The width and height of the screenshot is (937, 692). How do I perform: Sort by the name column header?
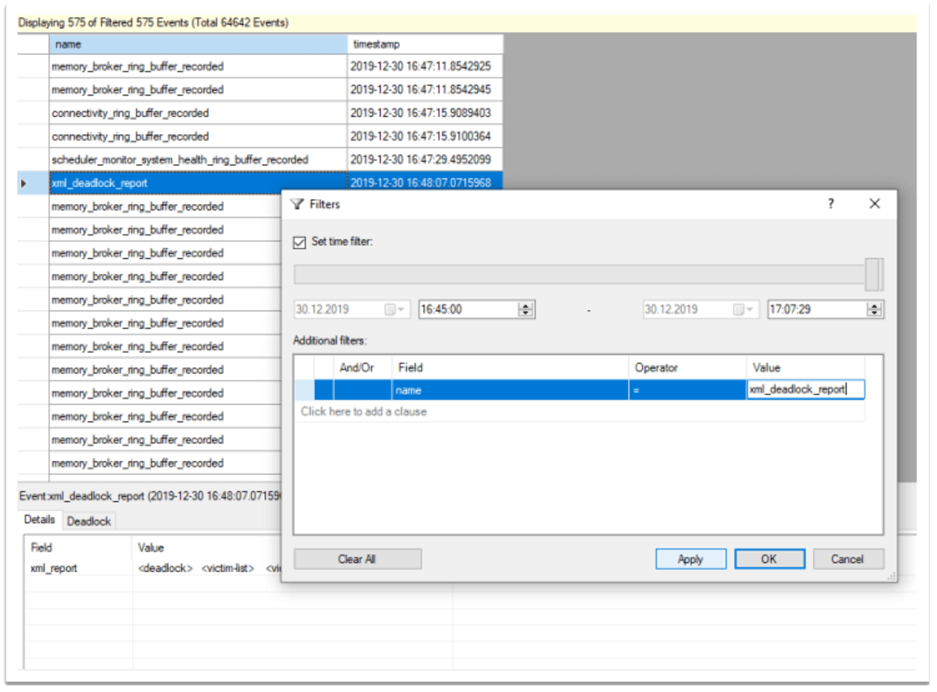pos(198,44)
